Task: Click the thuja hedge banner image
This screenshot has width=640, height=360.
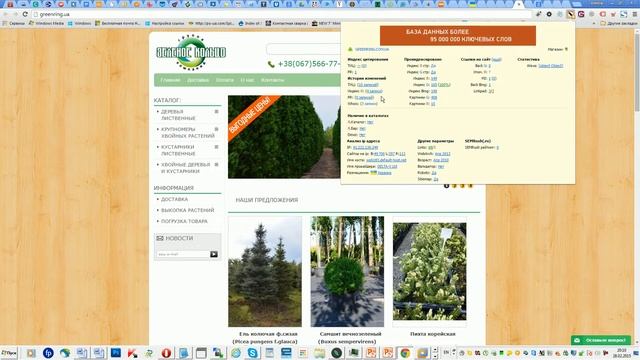Action: (x=284, y=137)
